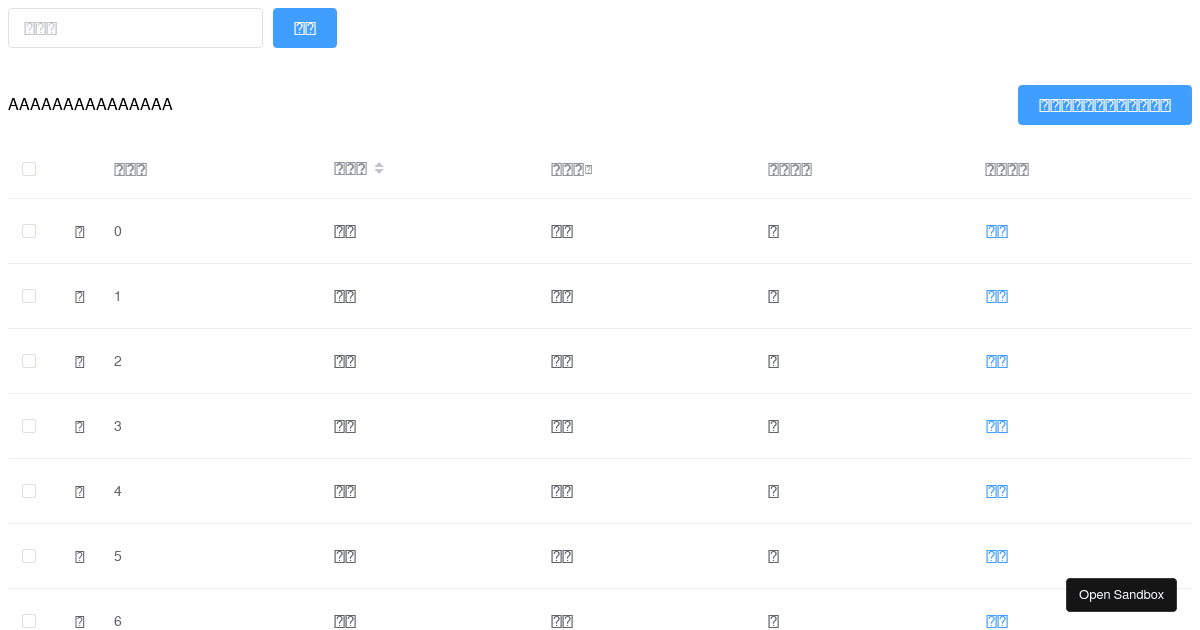Check the checkbox on row 0
The height and width of the screenshot is (630, 1200).
click(29, 230)
